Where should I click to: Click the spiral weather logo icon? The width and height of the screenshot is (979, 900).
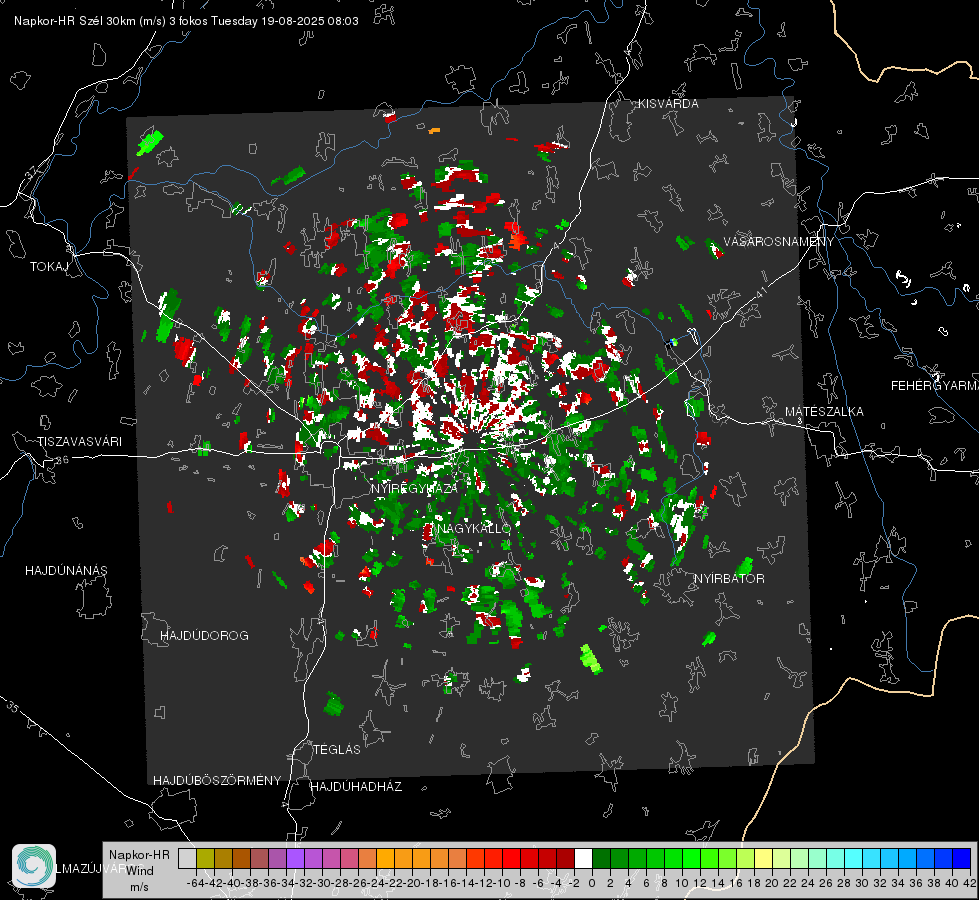tap(34, 866)
